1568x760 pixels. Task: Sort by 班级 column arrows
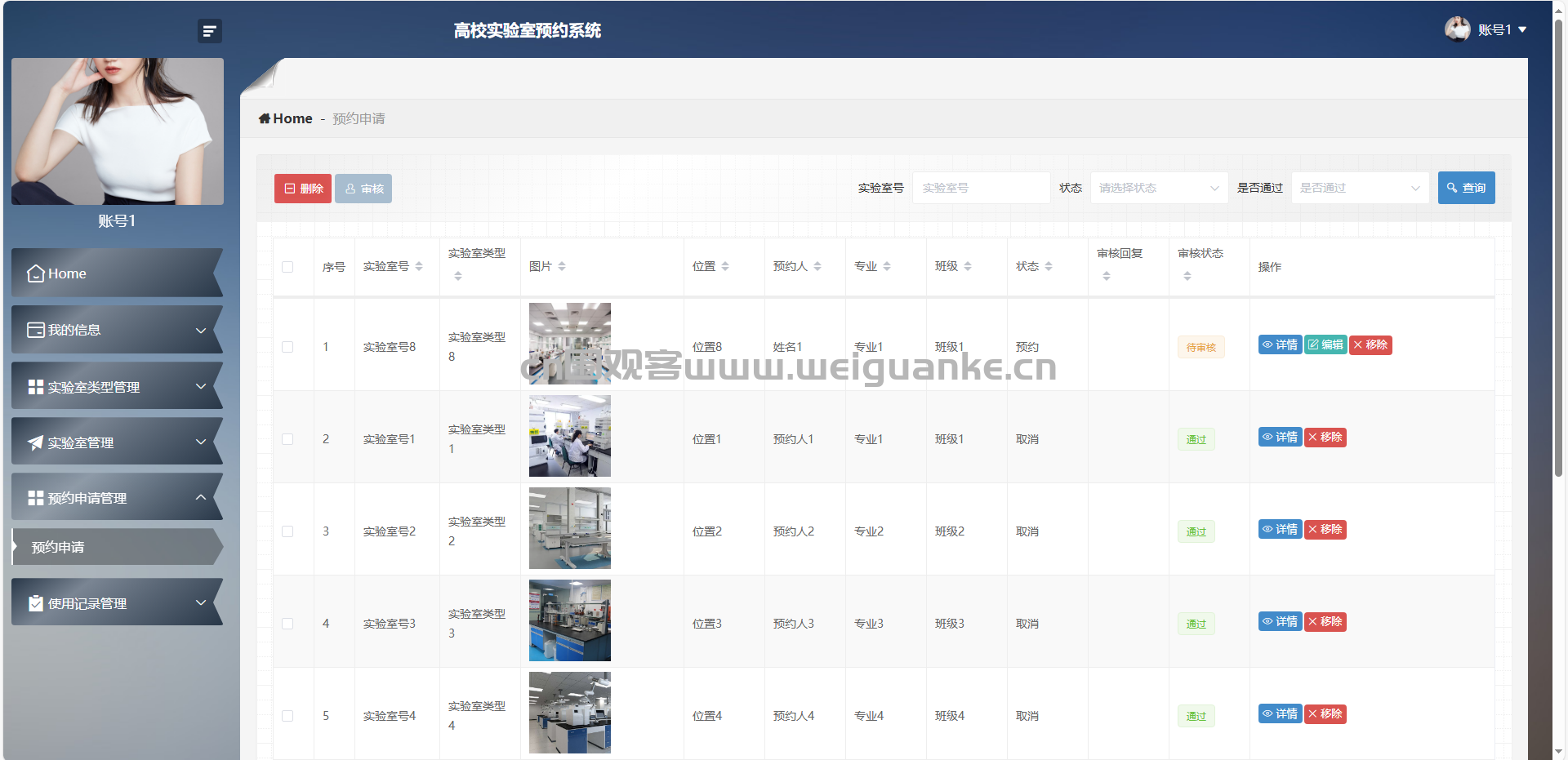(x=968, y=266)
